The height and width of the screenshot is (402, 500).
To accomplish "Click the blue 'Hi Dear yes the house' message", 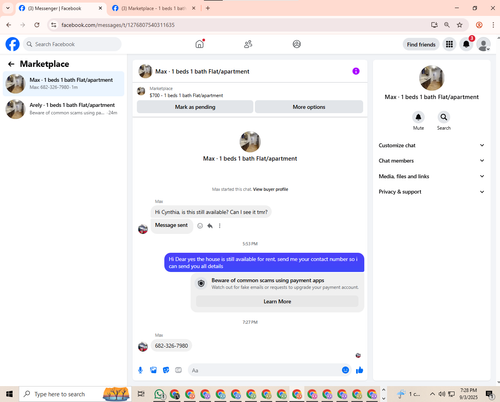I will click(264, 262).
